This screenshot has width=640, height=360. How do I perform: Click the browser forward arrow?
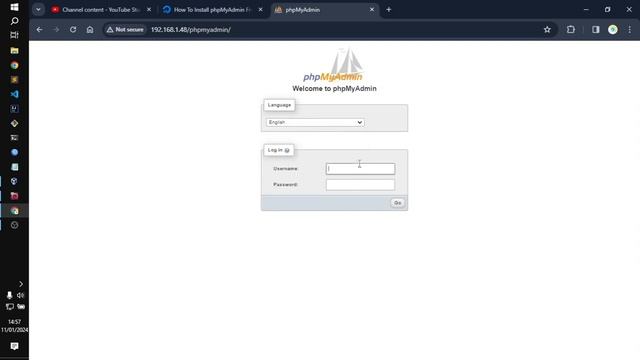pos(56,29)
